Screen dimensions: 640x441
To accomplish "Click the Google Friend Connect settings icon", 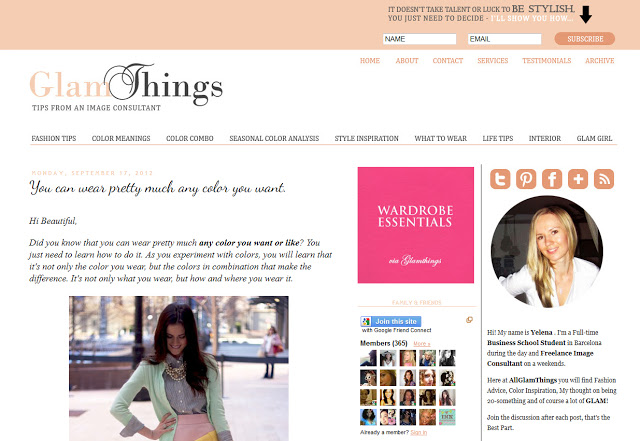I will pos(469,320).
